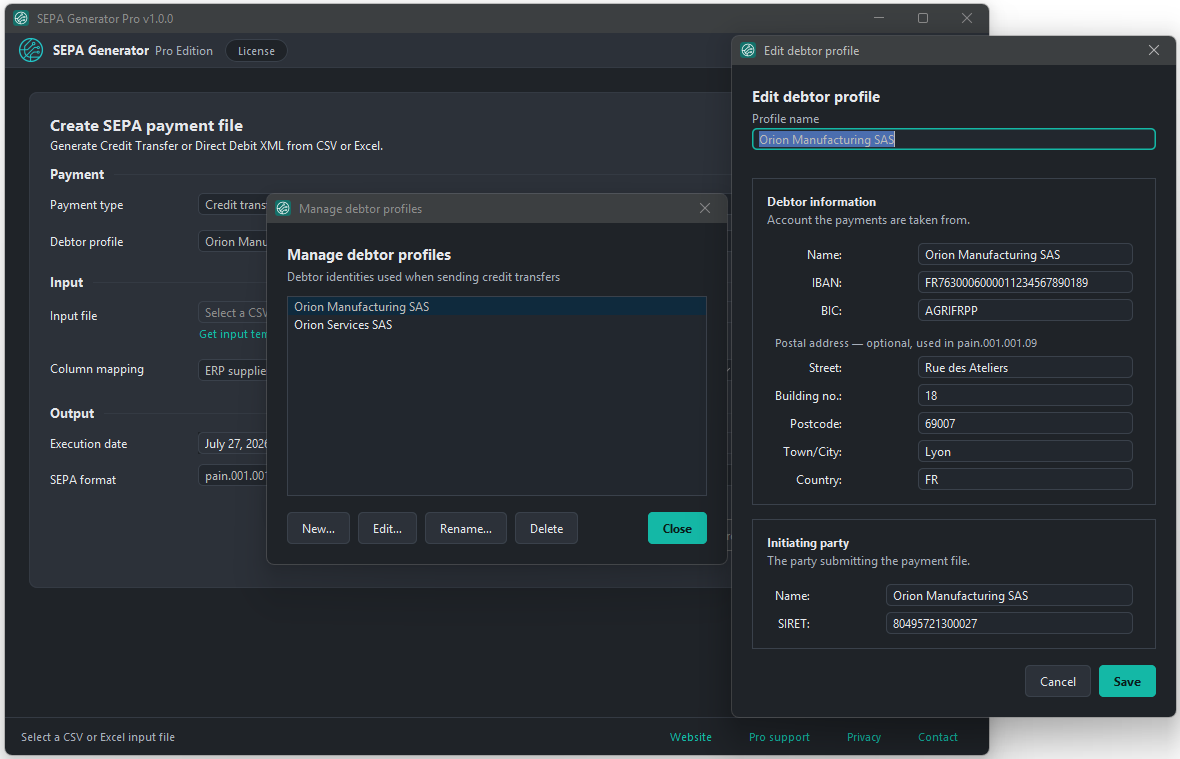Click the Initiating party Name field
This screenshot has width=1180, height=759.
(x=1009, y=595)
